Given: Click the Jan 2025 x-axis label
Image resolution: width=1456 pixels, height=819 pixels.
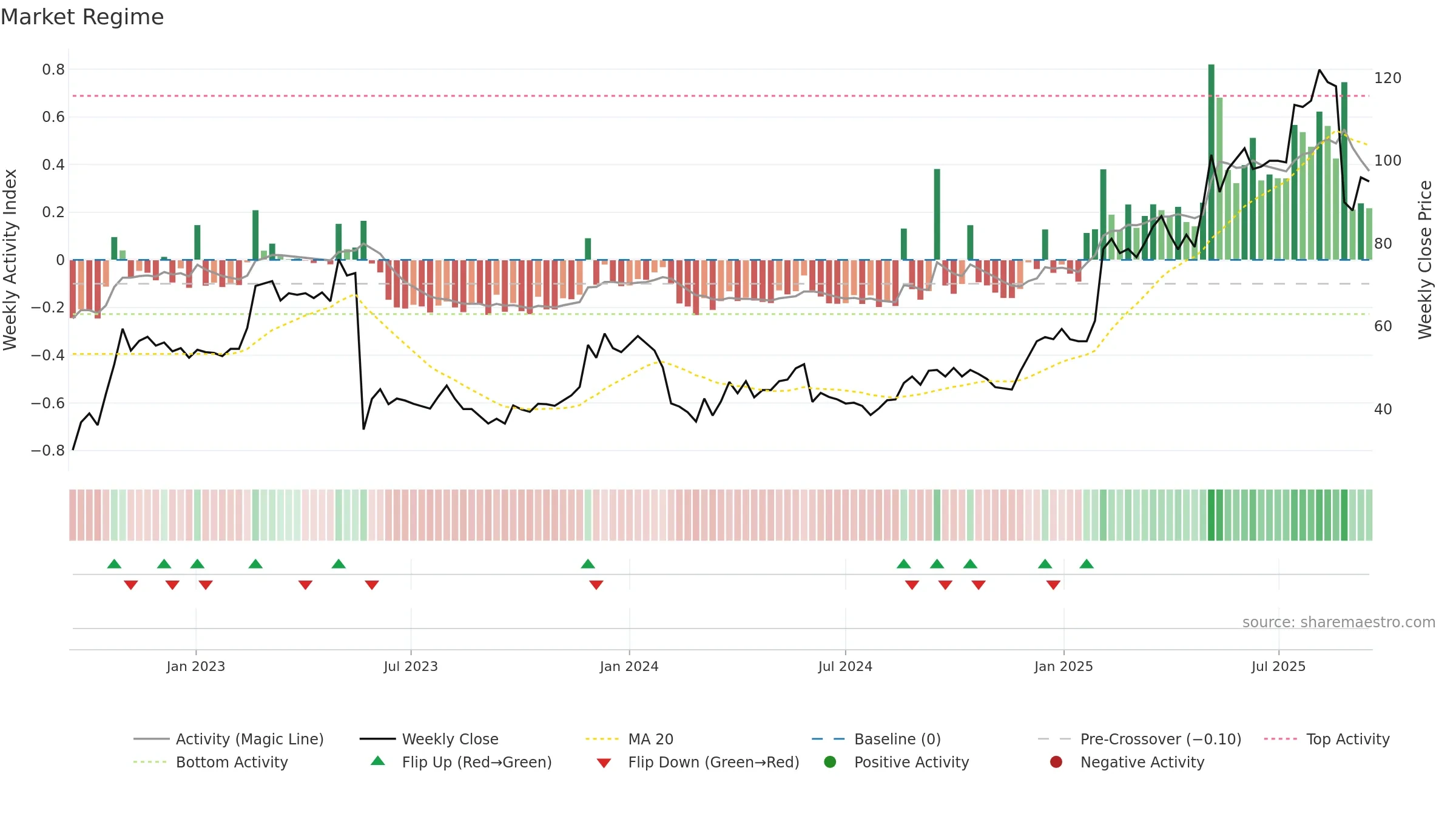Looking at the screenshot, I should 1063,666.
